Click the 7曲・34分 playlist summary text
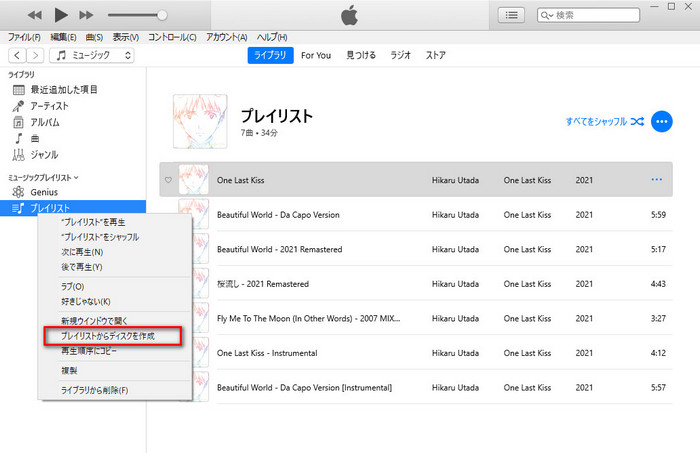This screenshot has height=453, width=700. click(259, 133)
